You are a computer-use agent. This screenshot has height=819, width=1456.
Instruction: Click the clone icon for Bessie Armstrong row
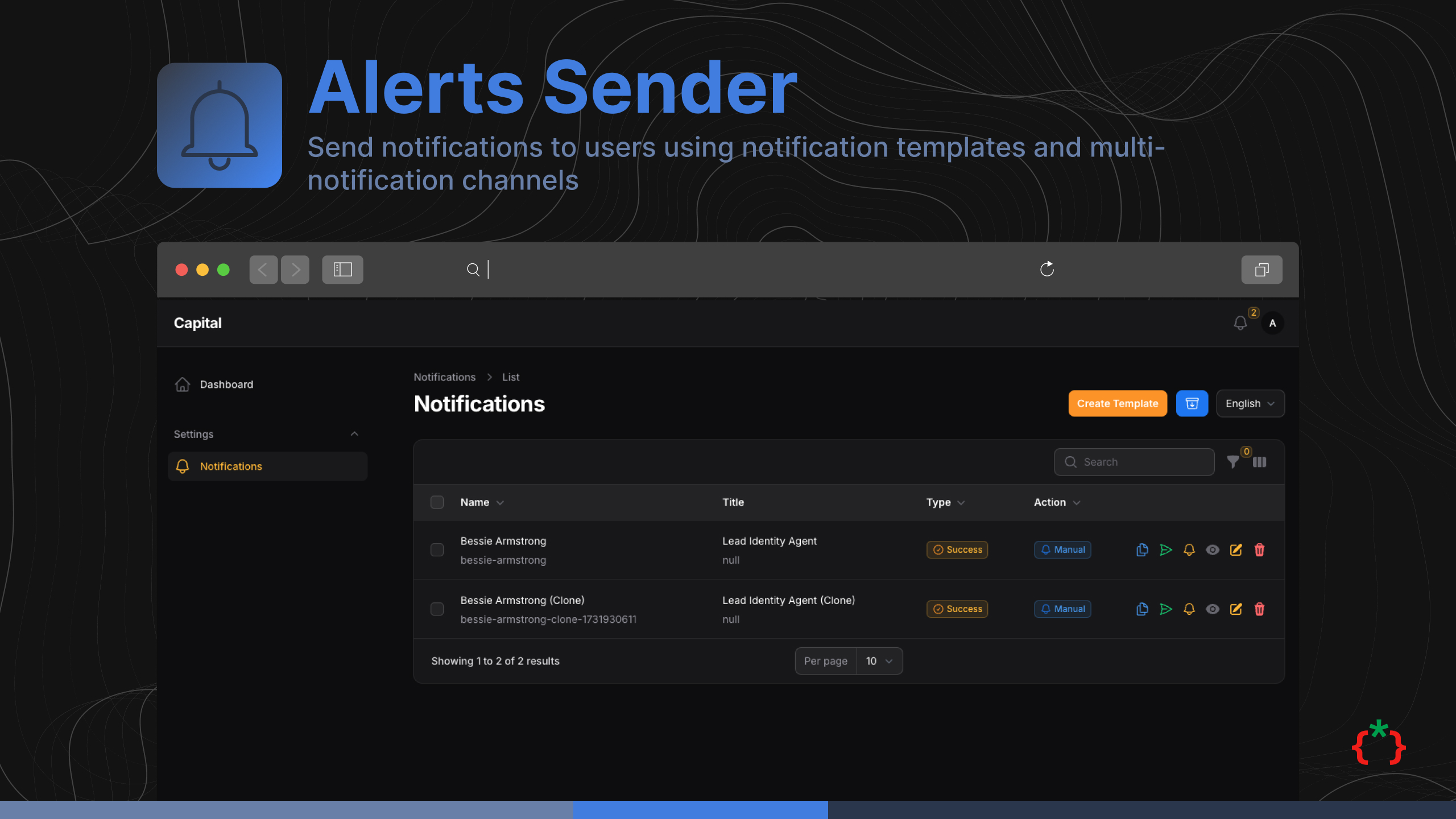1141,549
